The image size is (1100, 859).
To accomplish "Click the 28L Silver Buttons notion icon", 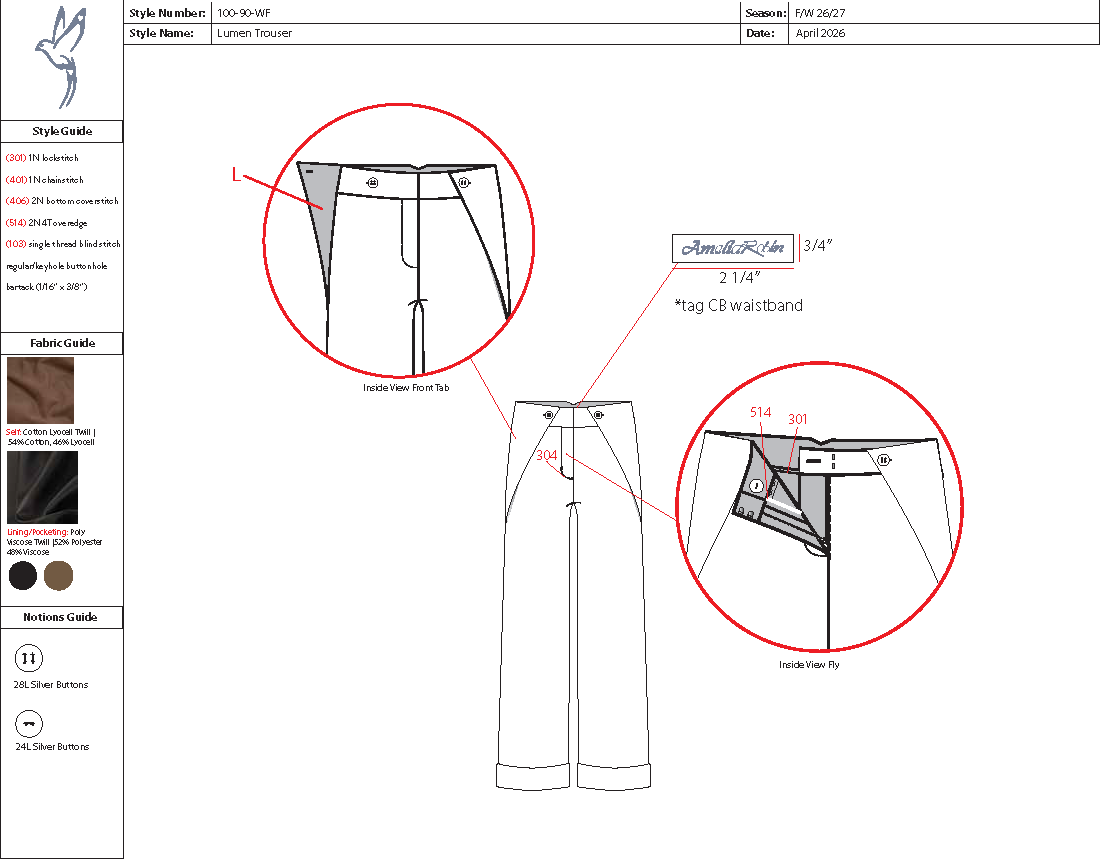I will coord(28,659).
